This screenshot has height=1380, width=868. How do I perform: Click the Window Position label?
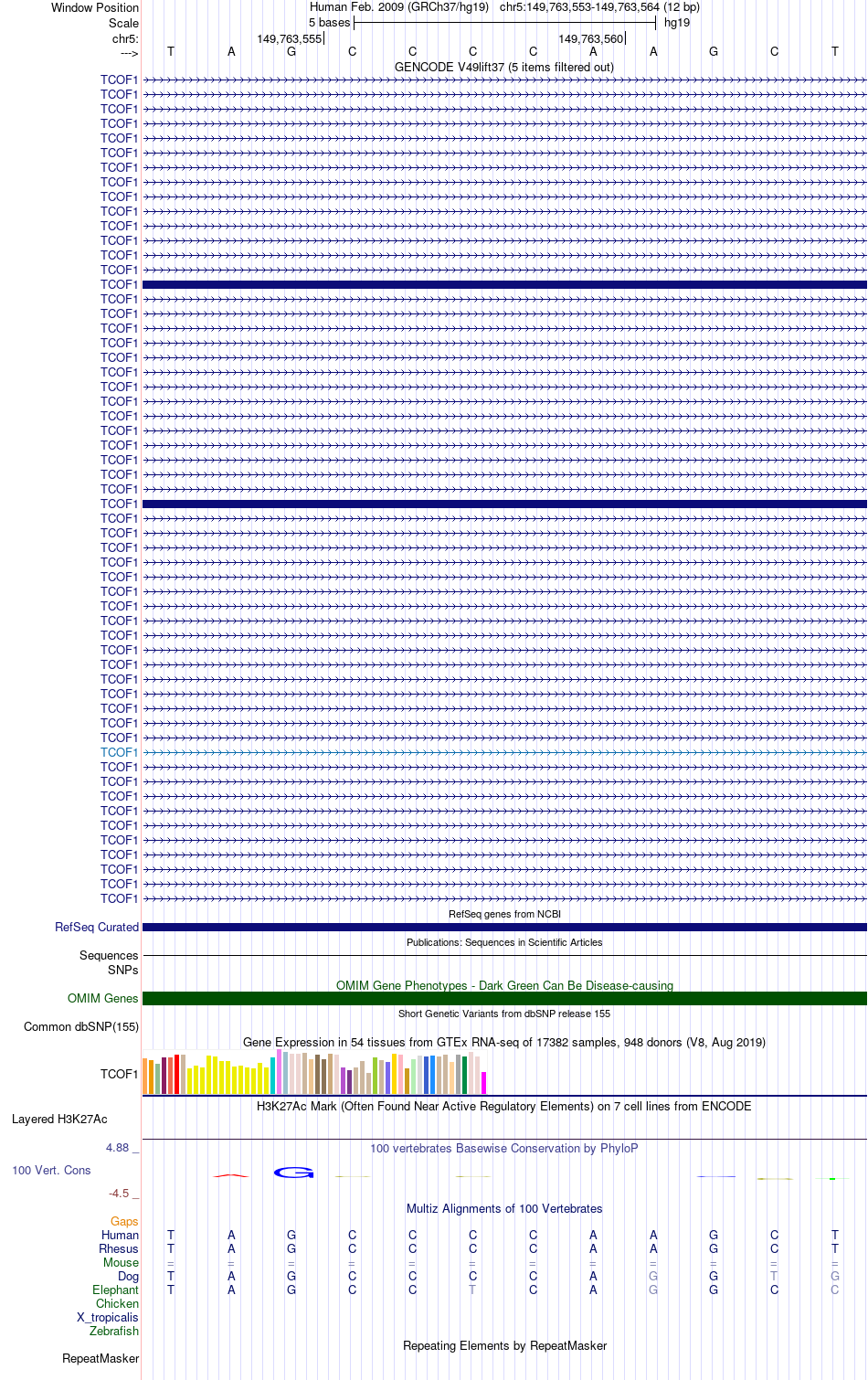point(95,7)
